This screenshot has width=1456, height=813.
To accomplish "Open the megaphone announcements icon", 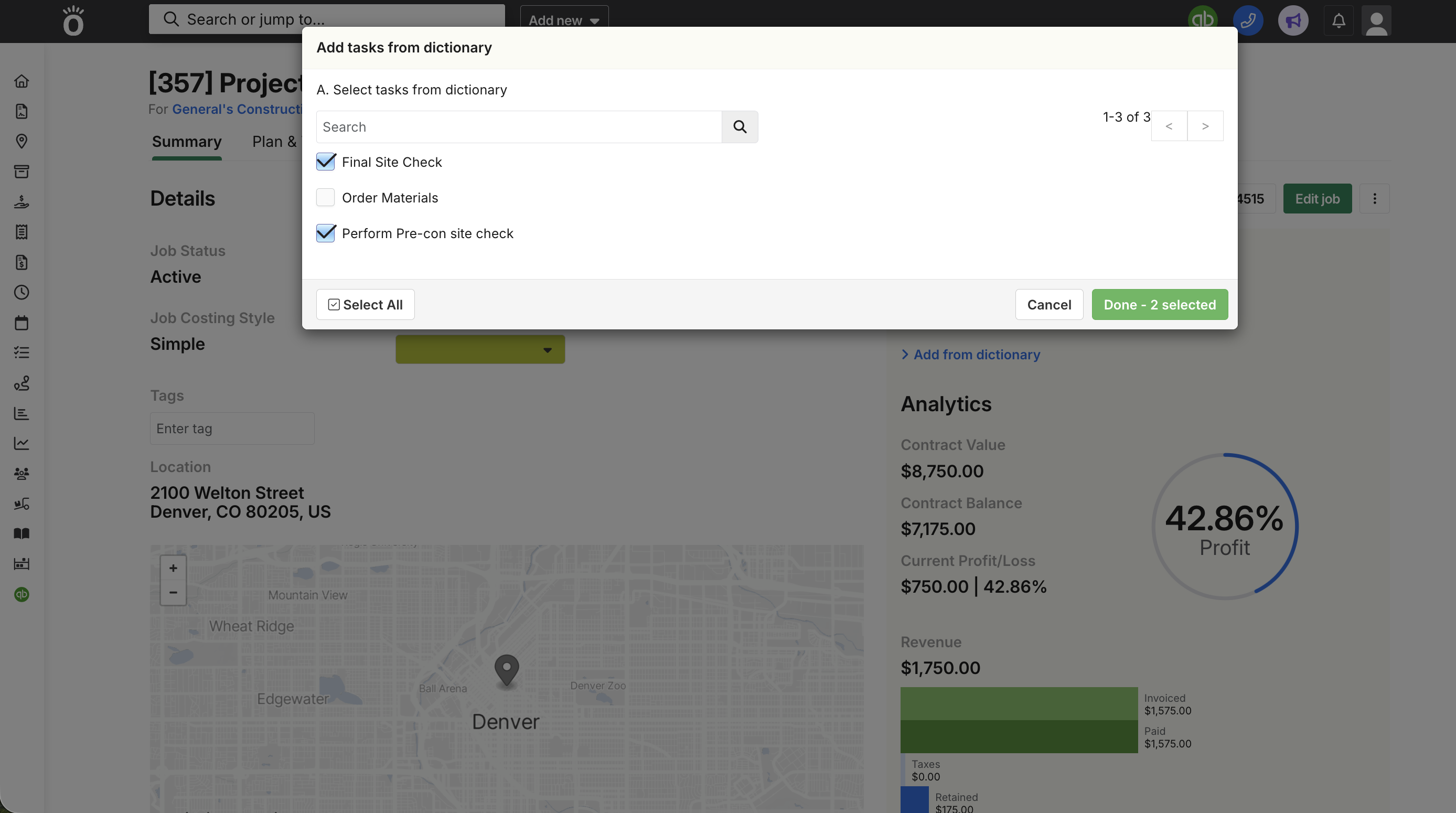I will pos(1293,20).
